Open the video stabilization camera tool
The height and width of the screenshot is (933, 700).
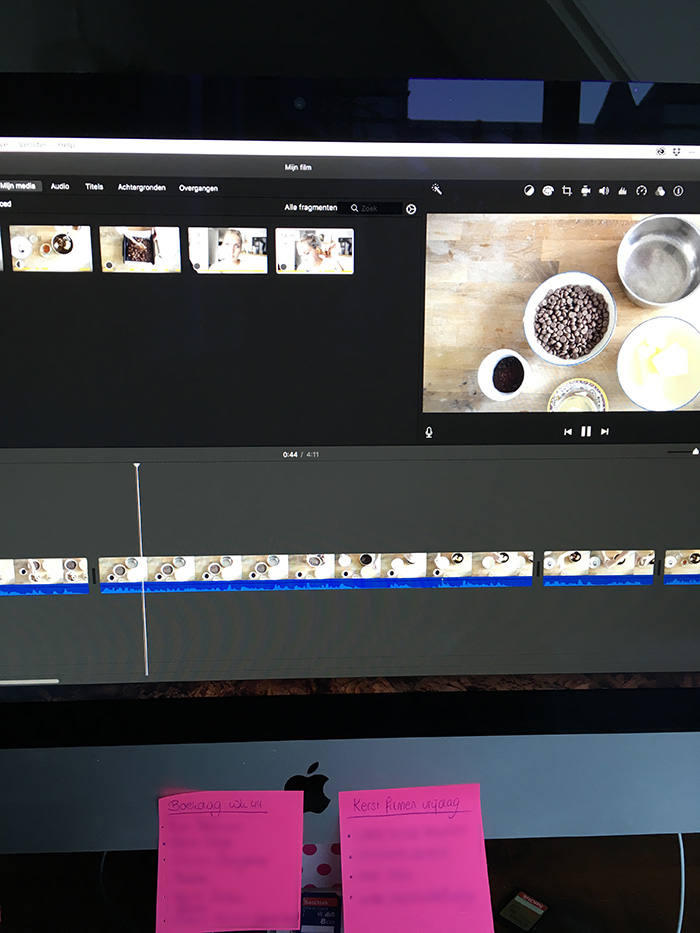click(586, 190)
